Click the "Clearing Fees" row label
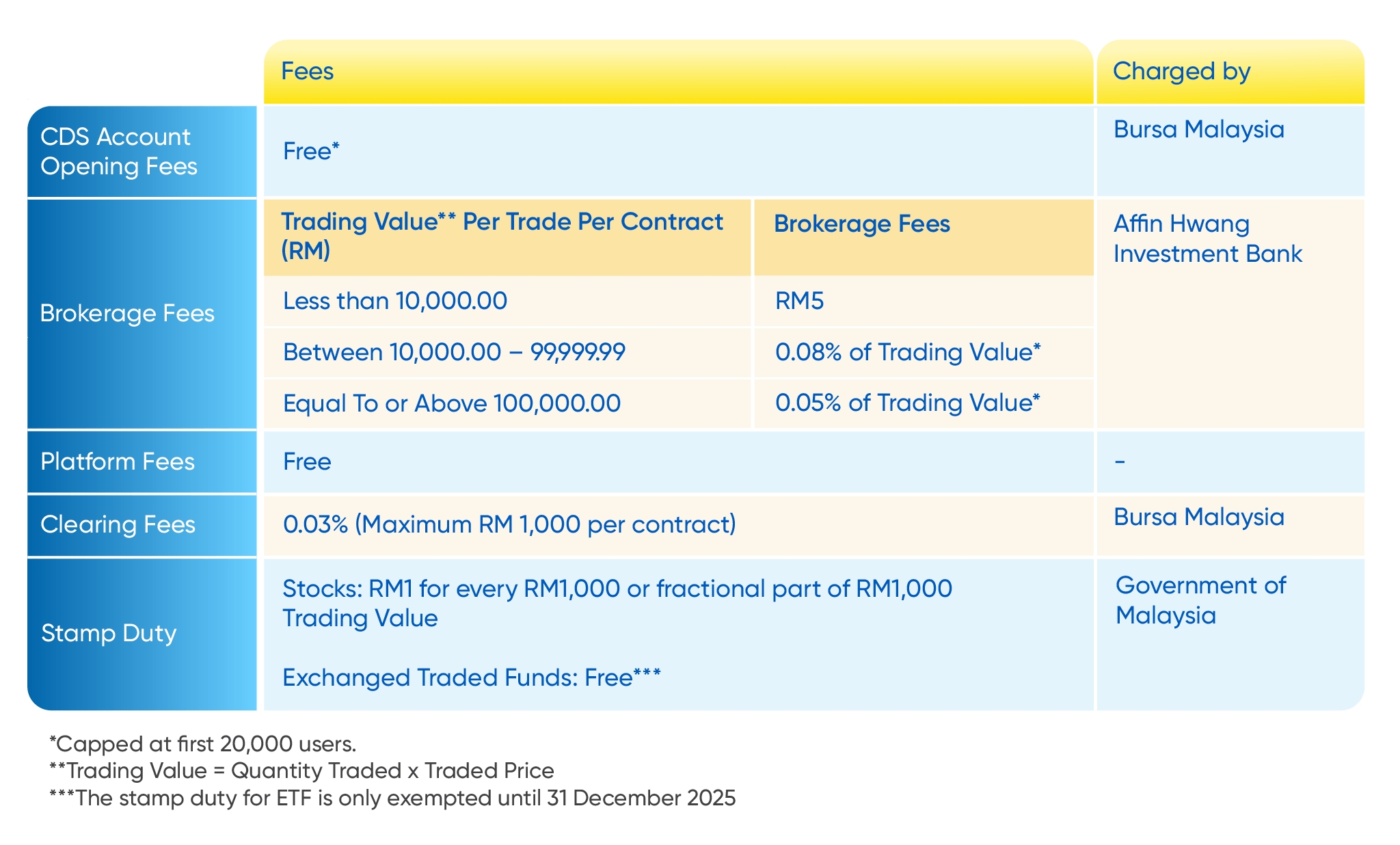The height and width of the screenshot is (845, 1400). click(118, 525)
